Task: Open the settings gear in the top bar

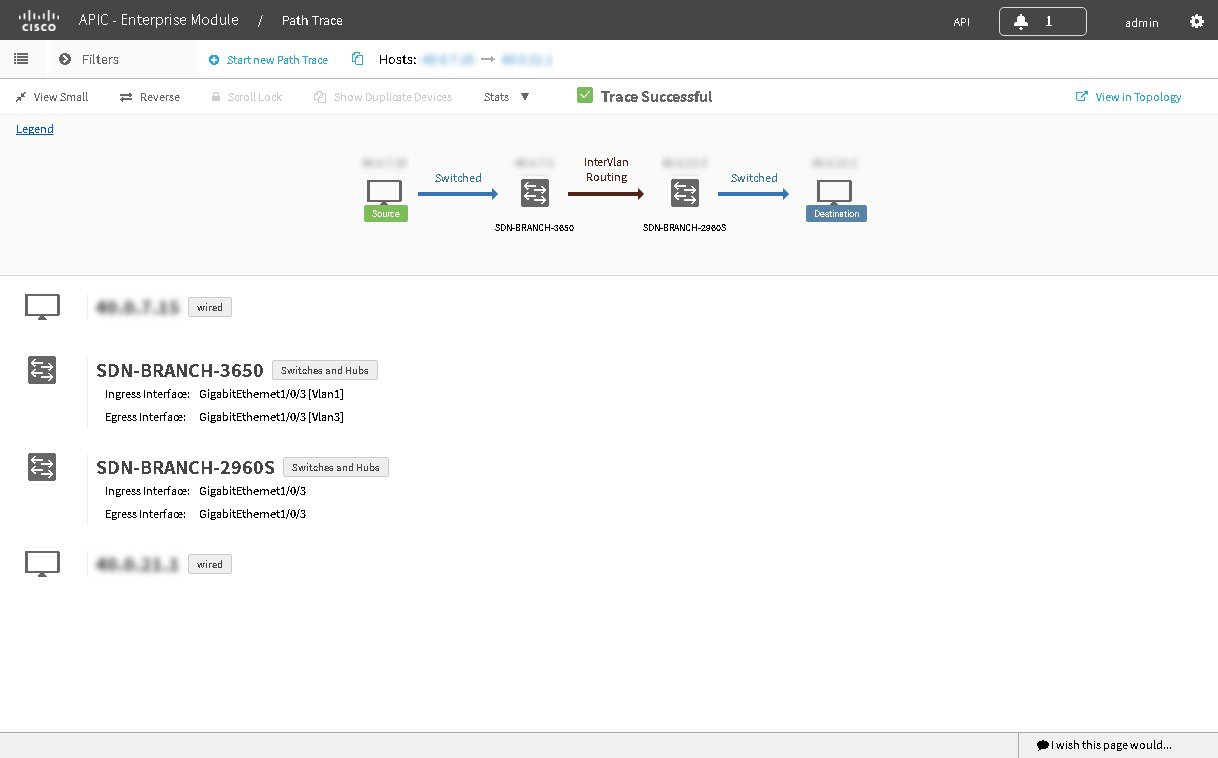Action: pyautogui.click(x=1196, y=20)
